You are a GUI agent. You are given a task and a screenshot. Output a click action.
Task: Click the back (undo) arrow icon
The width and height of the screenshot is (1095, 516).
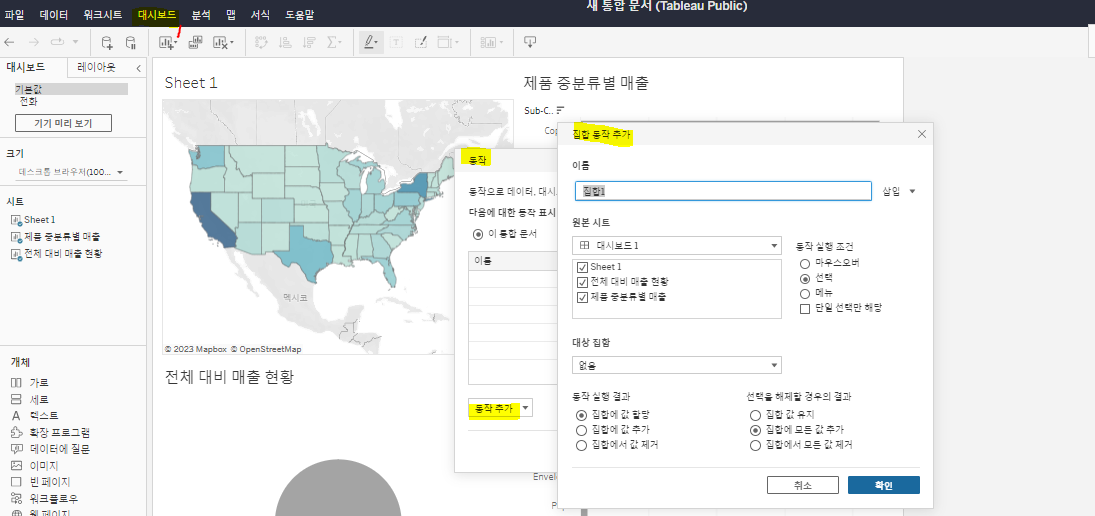click(x=9, y=43)
